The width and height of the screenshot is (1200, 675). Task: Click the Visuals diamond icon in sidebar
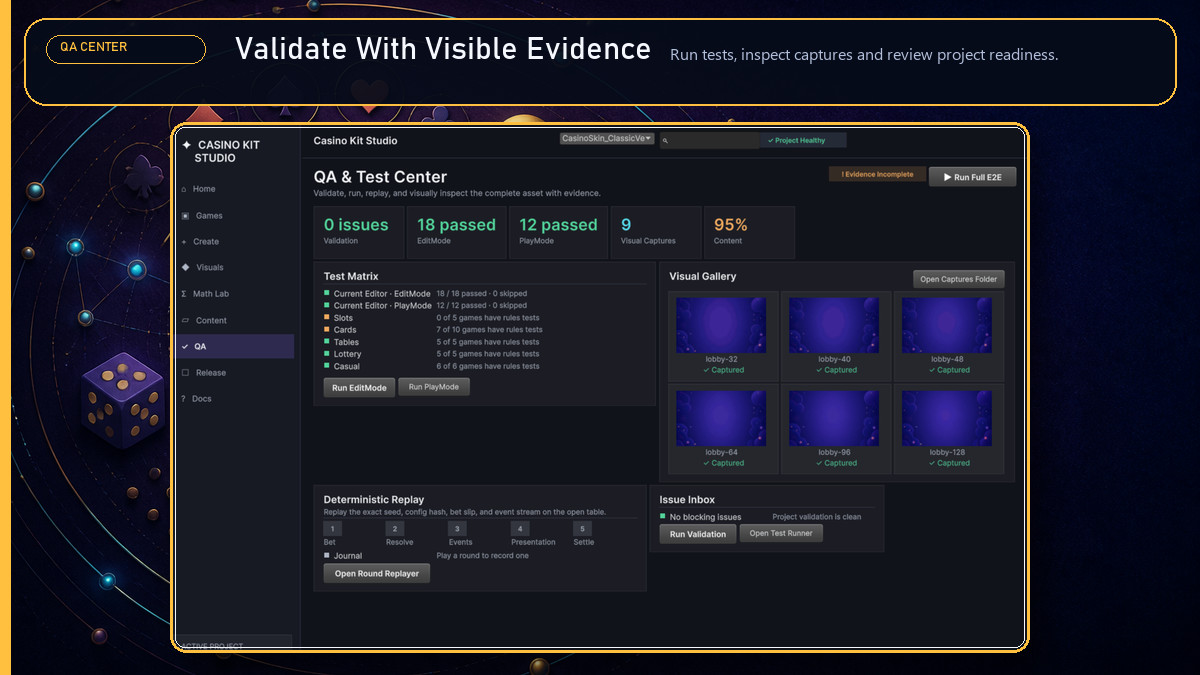click(185, 268)
